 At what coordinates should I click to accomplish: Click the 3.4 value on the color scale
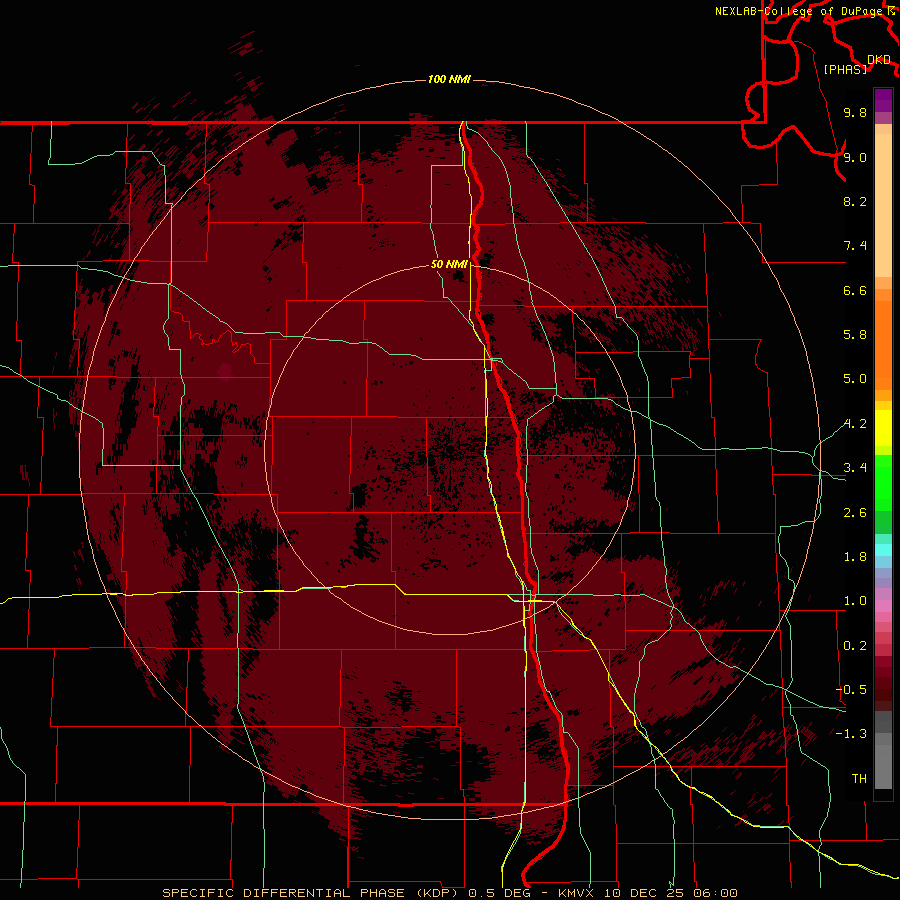[x=855, y=468]
